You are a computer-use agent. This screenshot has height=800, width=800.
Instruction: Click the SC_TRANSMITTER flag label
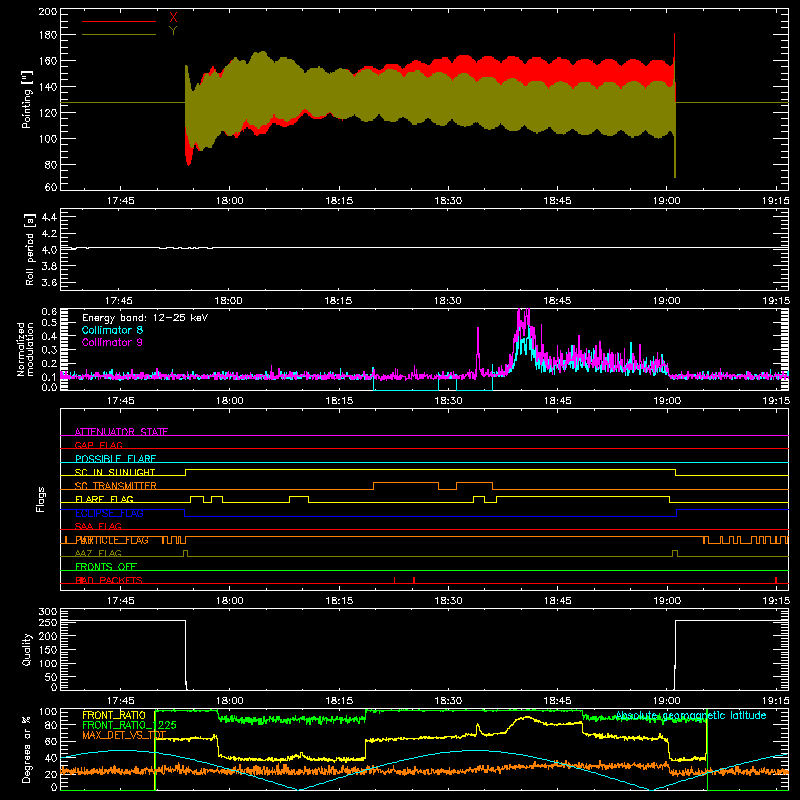[116, 486]
